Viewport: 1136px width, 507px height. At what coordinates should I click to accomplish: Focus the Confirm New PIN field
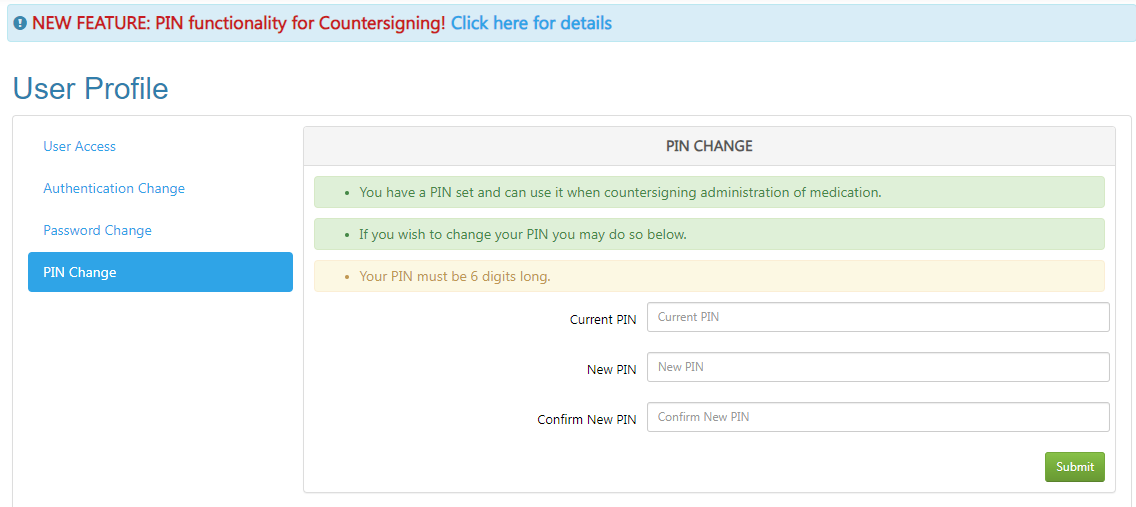click(878, 417)
